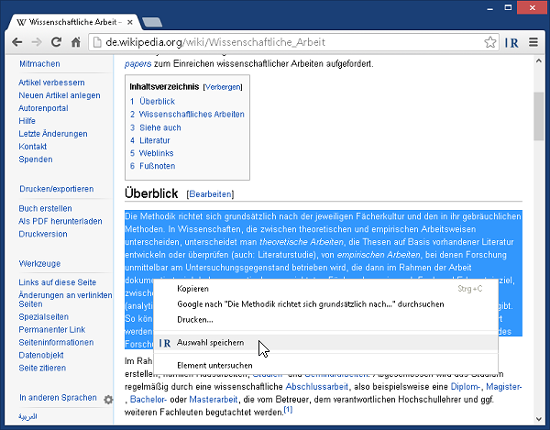Open Neuen Artikel anlegen link
This screenshot has height=430, width=550.
pos(59,95)
